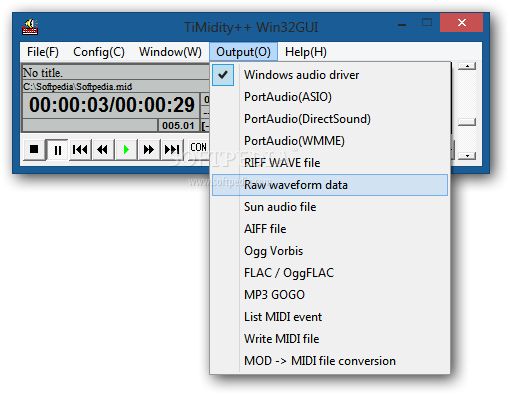Stop playback with the stop button
The image size is (510, 395).
click(x=34, y=149)
